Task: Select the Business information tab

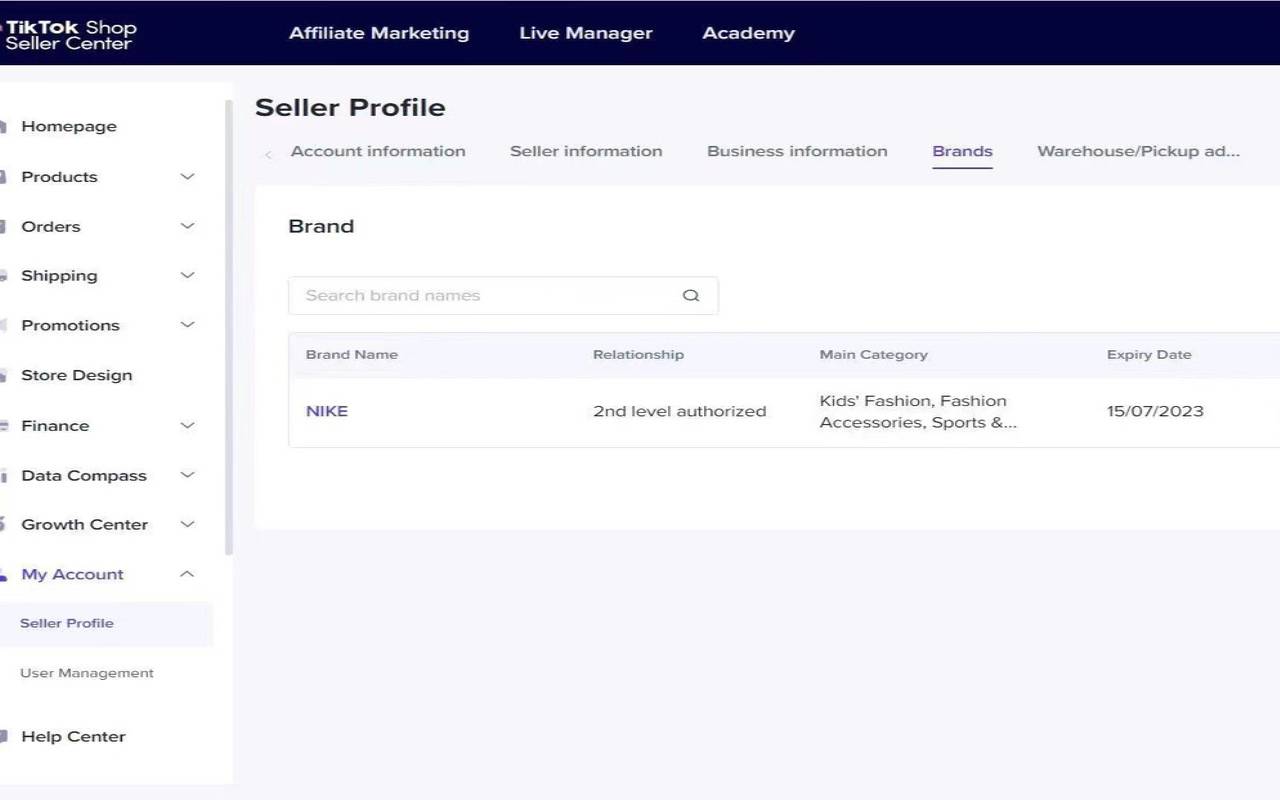Action: tap(797, 152)
